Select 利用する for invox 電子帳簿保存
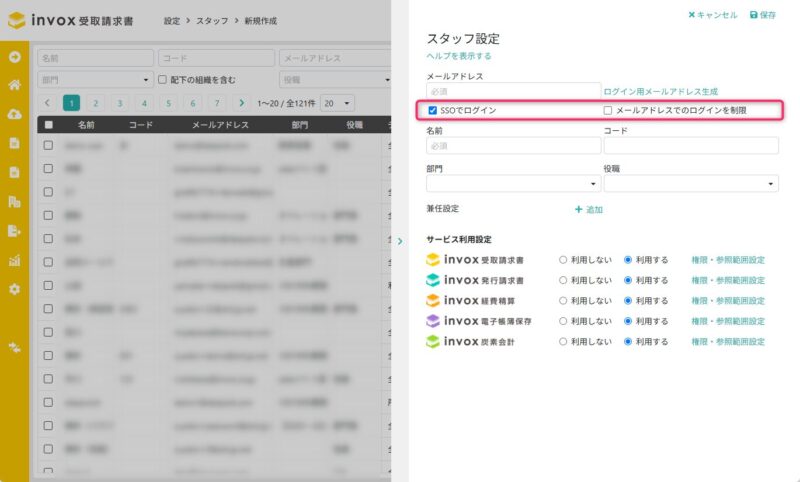The image size is (800, 482). click(x=628, y=321)
